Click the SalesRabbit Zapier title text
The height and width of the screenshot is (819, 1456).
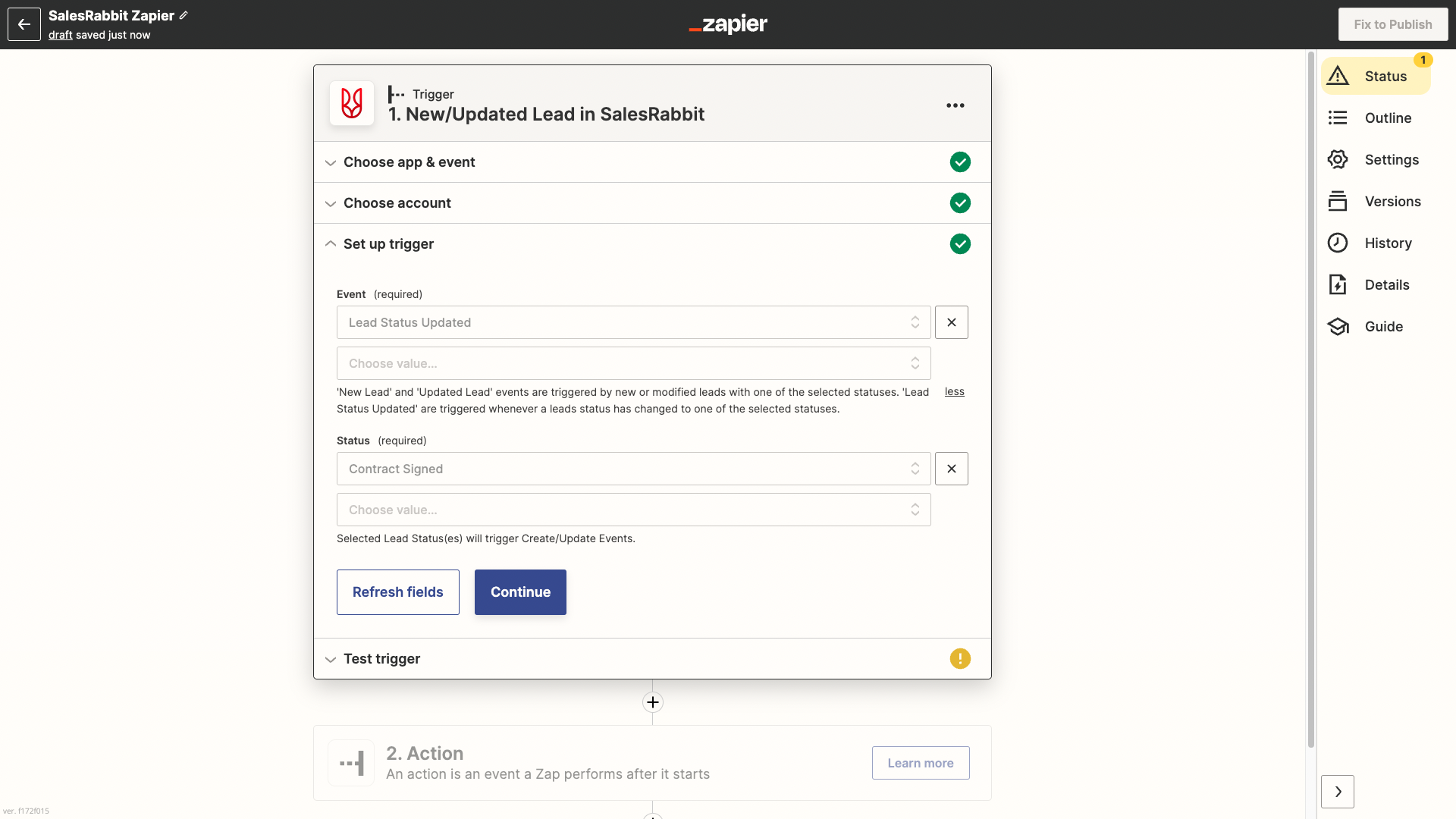click(111, 15)
